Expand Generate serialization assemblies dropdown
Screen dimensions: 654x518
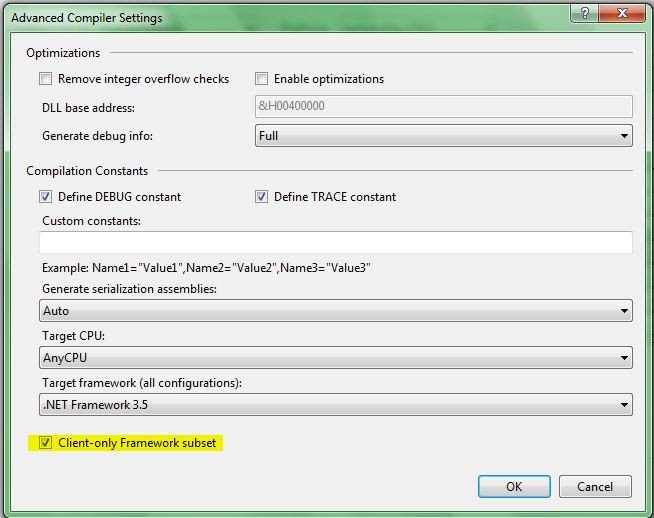(336, 311)
